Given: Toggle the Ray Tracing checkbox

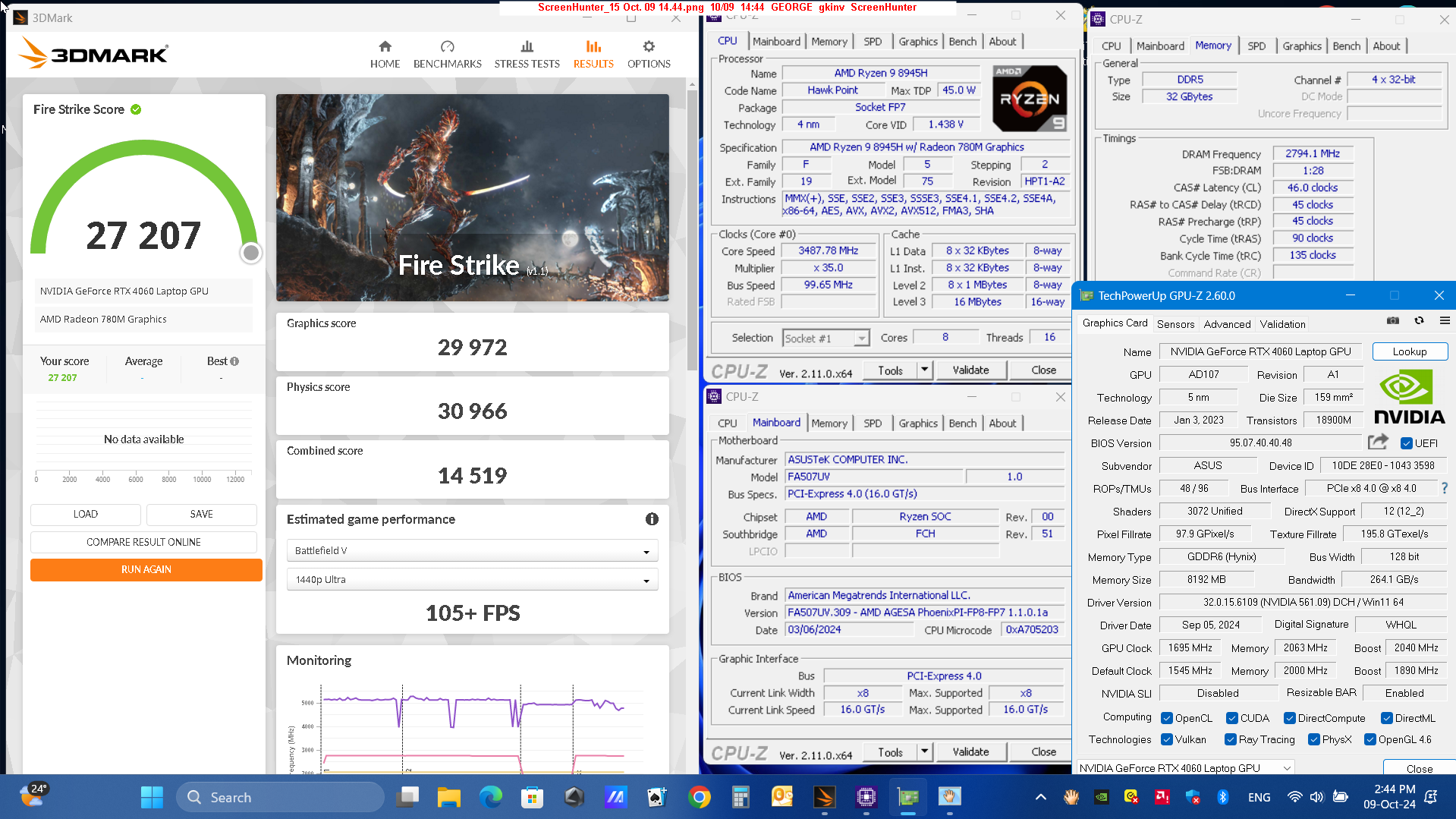Looking at the screenshot, I should pyautogui.click(x=1230, y=739).
